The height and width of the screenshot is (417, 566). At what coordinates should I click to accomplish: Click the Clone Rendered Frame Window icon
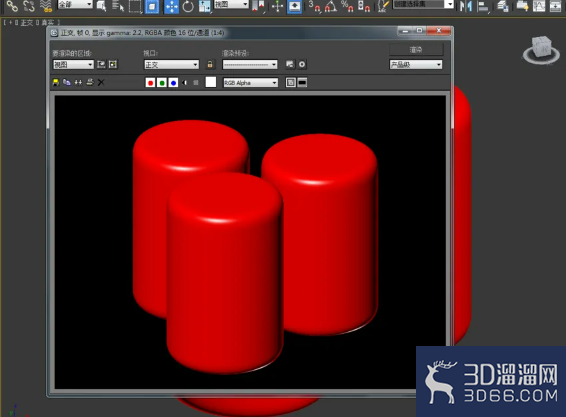[x=78, y=83]
